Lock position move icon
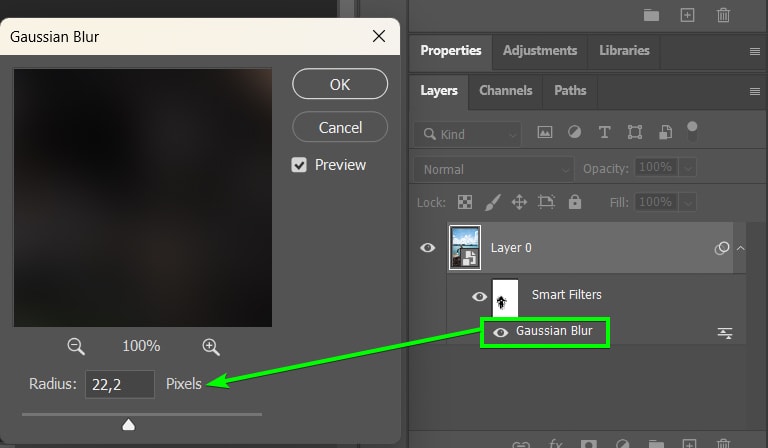Image resolution: width=768 pixels, height=448 pixels. point(519,202)
